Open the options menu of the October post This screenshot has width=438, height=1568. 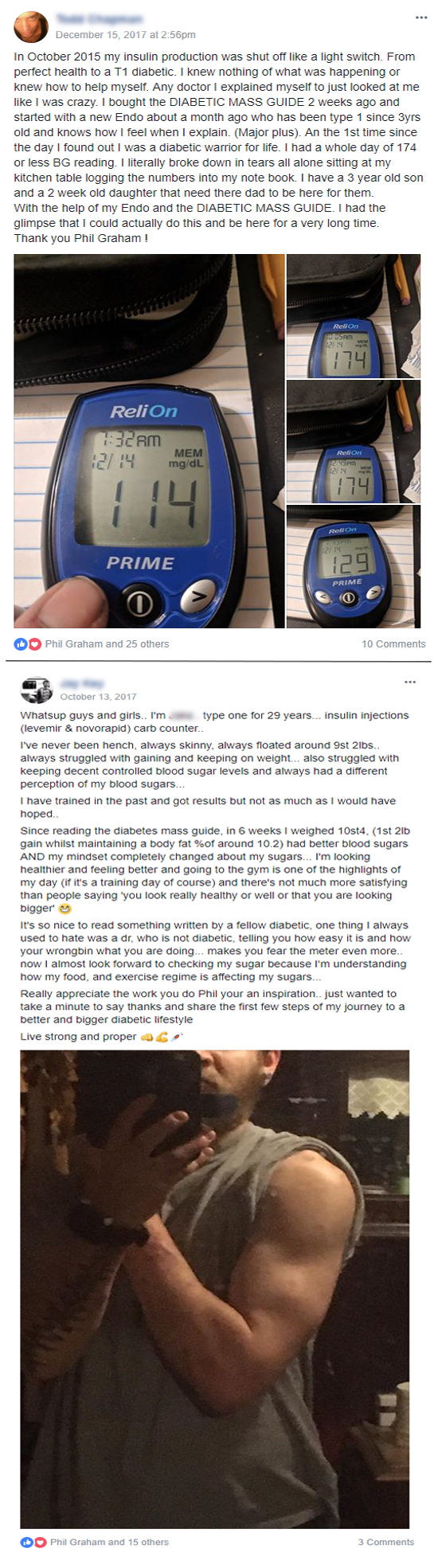tap(410, 682)
